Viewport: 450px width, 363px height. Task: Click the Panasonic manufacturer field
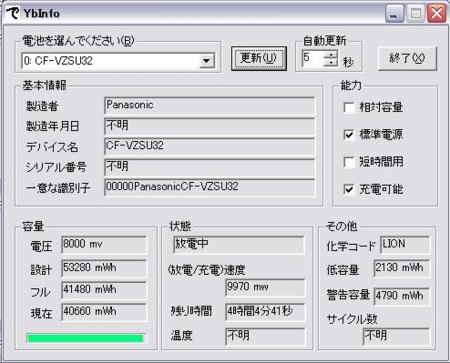209,106
